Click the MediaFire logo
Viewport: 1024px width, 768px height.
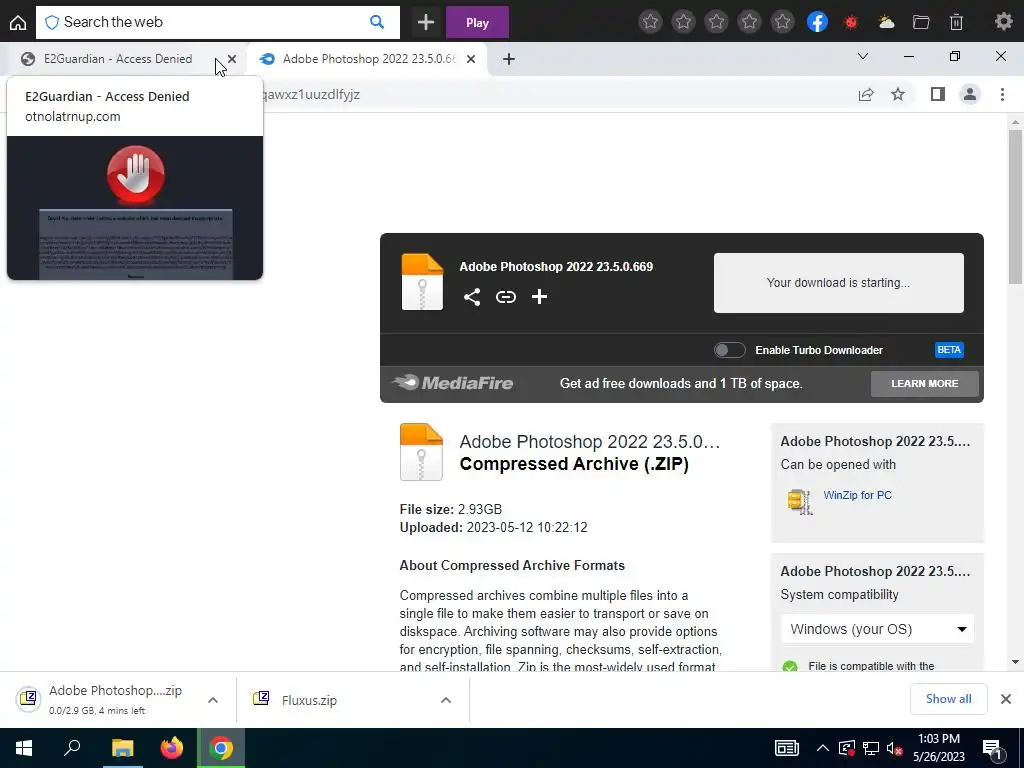(453, 383)
